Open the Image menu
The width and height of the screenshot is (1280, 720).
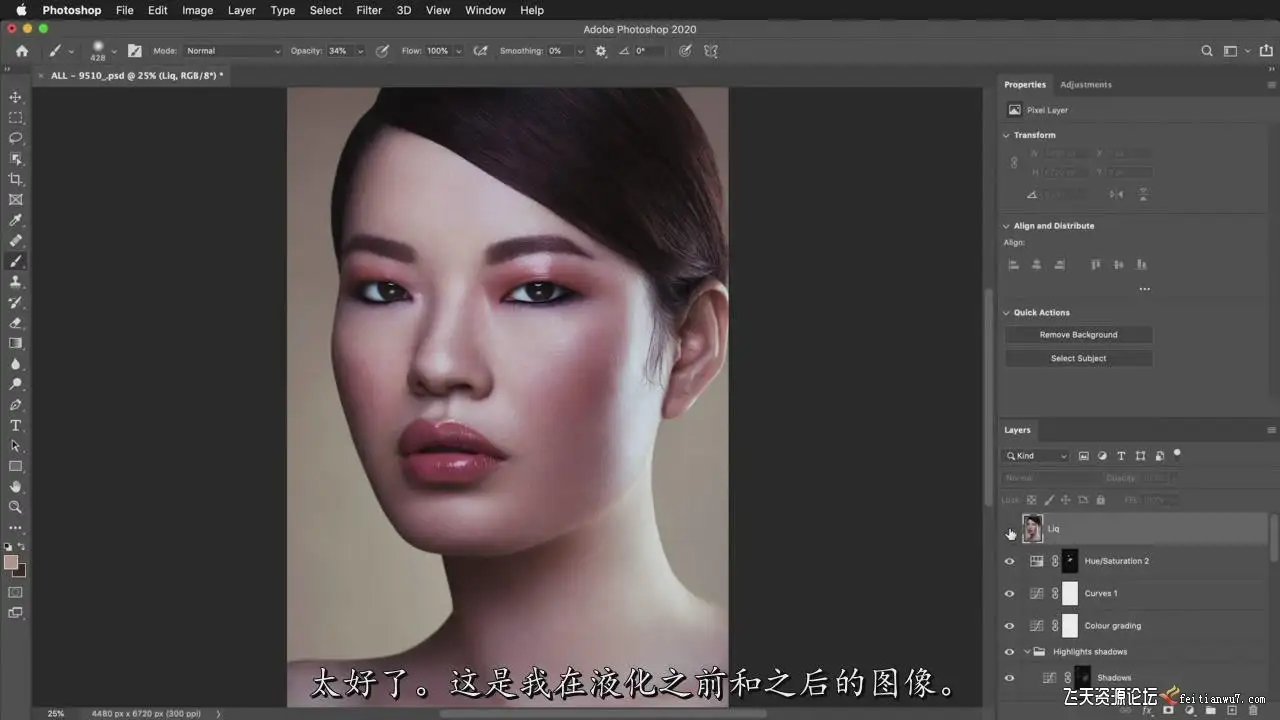coord(197,10)
